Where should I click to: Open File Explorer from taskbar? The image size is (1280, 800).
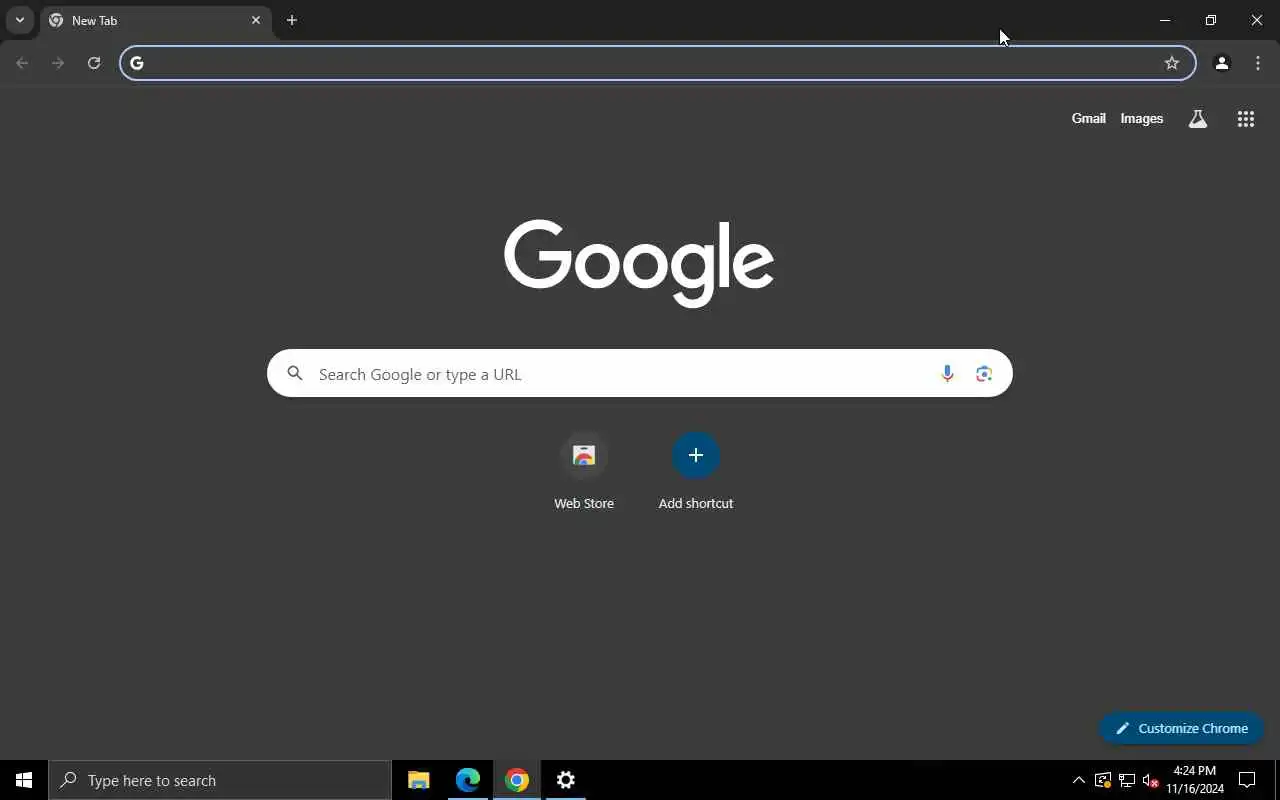(419, 780)
